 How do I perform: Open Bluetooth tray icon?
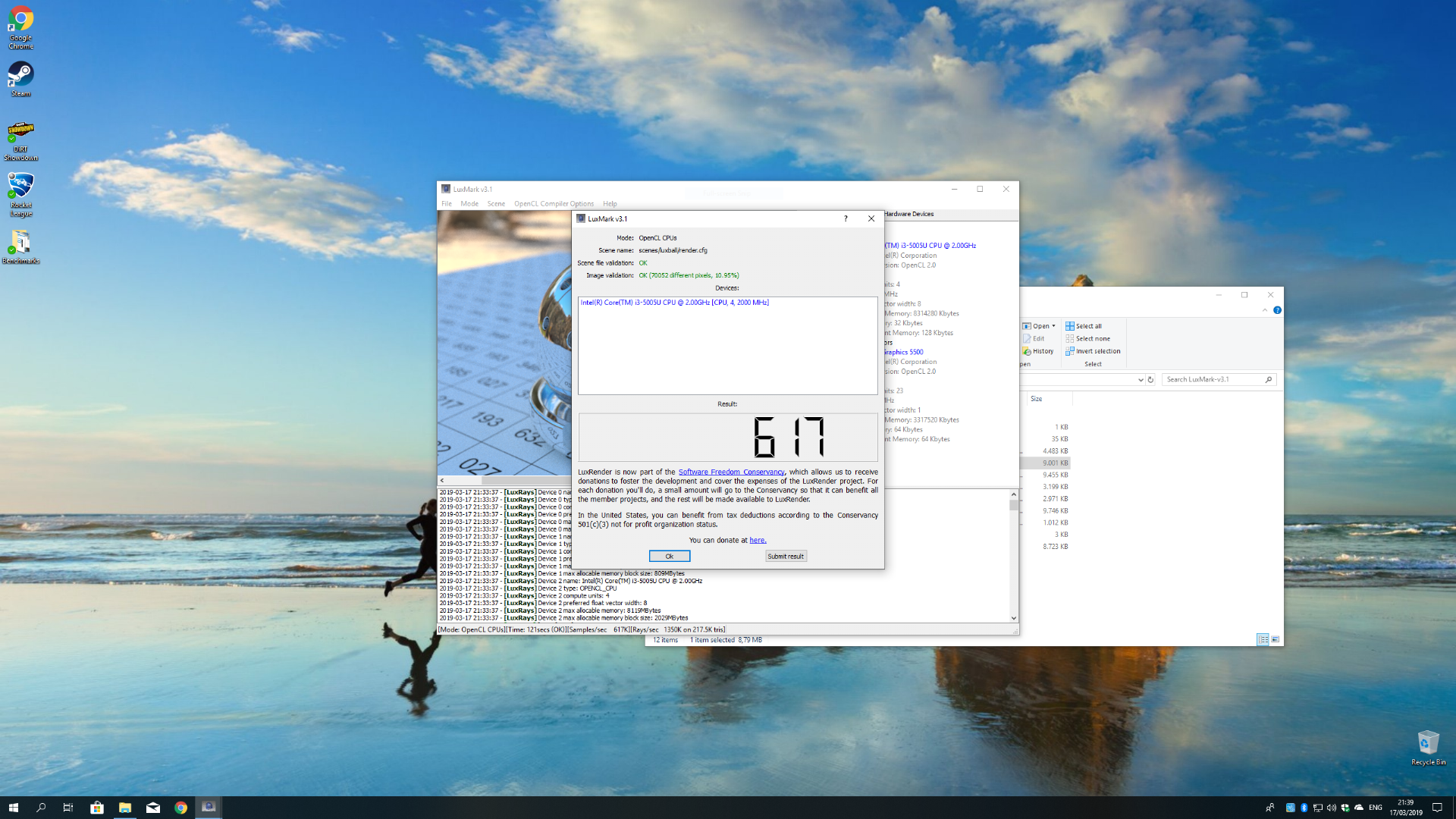coord(1304,808)
